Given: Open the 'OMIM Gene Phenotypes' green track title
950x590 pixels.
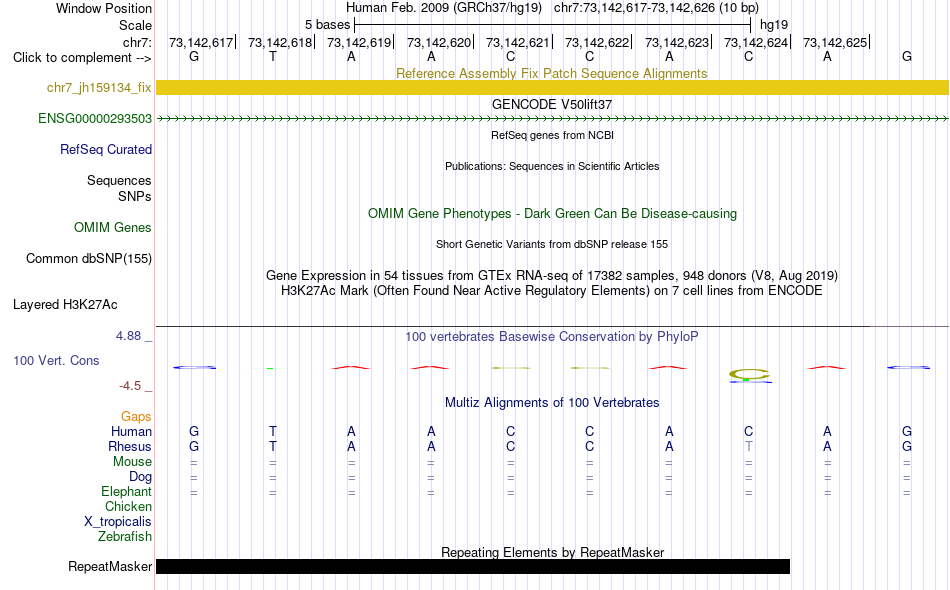Looking at the screenshot, I should (x=552, y=213).
